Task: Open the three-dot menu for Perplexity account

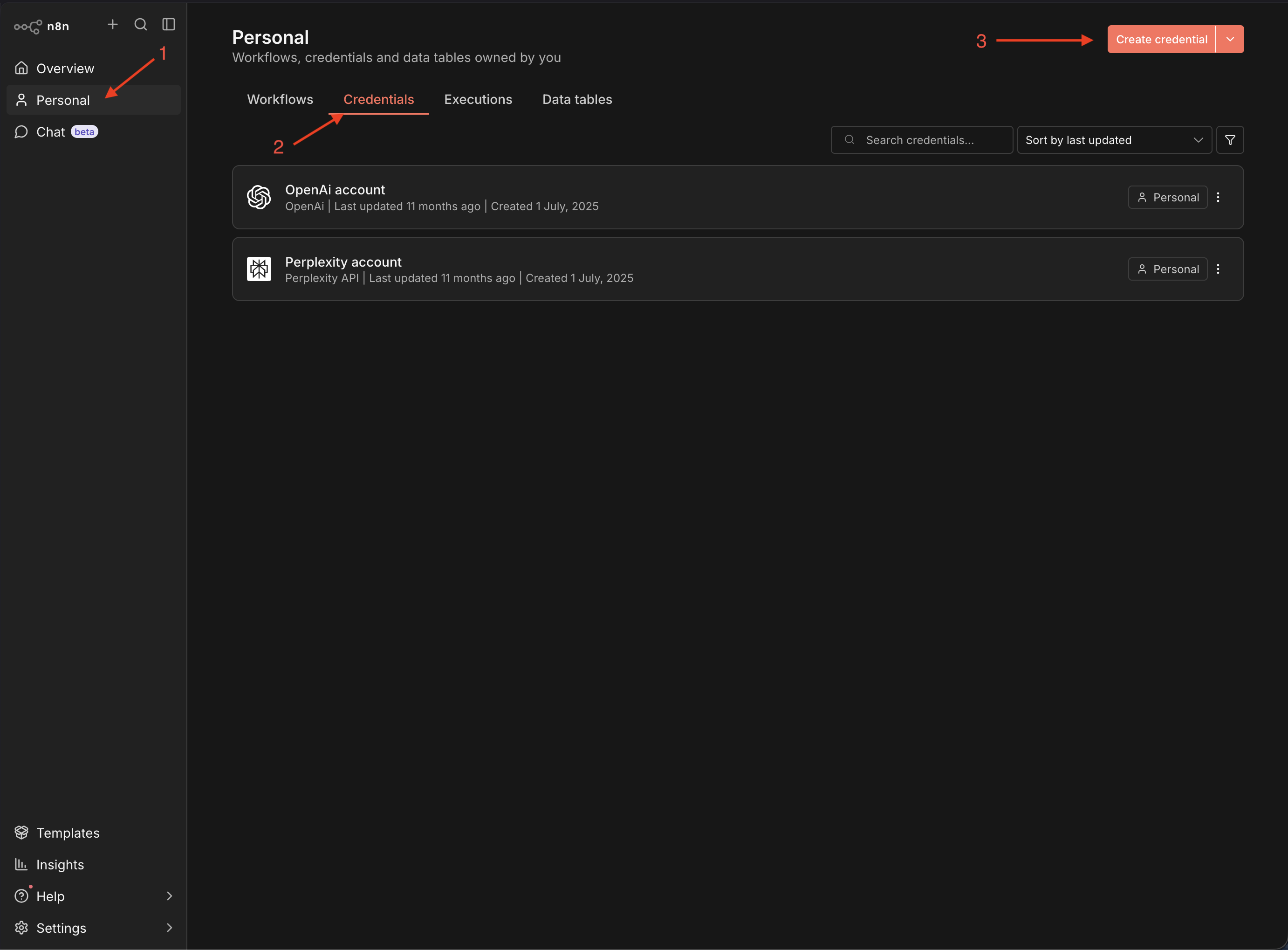Action: (x=1218, y=268)
